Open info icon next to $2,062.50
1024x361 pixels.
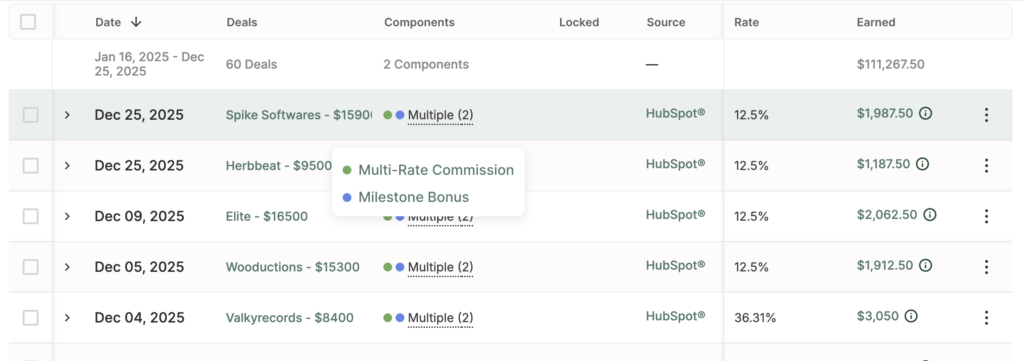coord(930,215)
